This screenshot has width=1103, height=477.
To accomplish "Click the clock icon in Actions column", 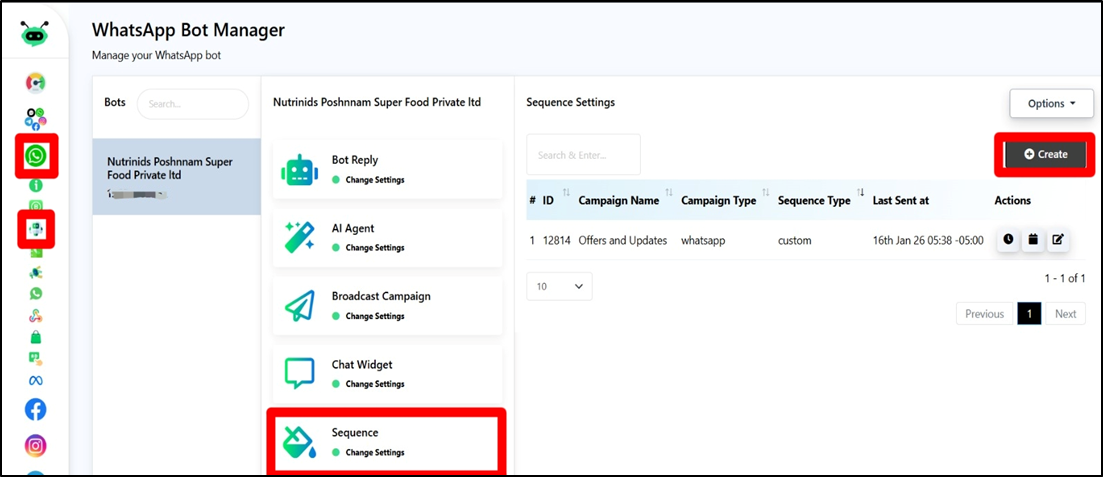I will 1008,240.
